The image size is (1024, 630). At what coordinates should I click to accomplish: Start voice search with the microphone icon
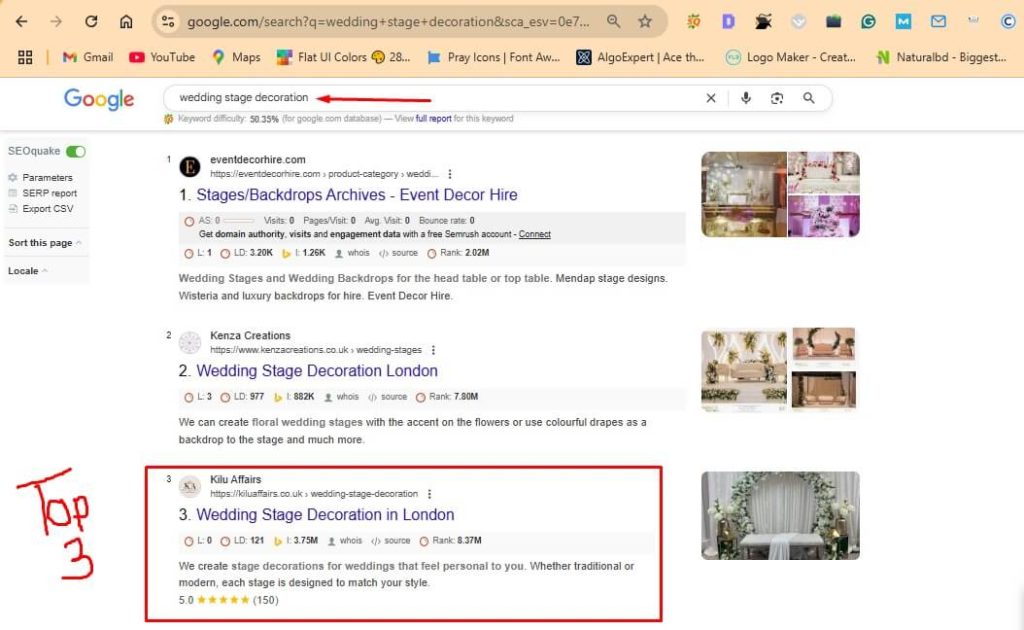(746, 98)
